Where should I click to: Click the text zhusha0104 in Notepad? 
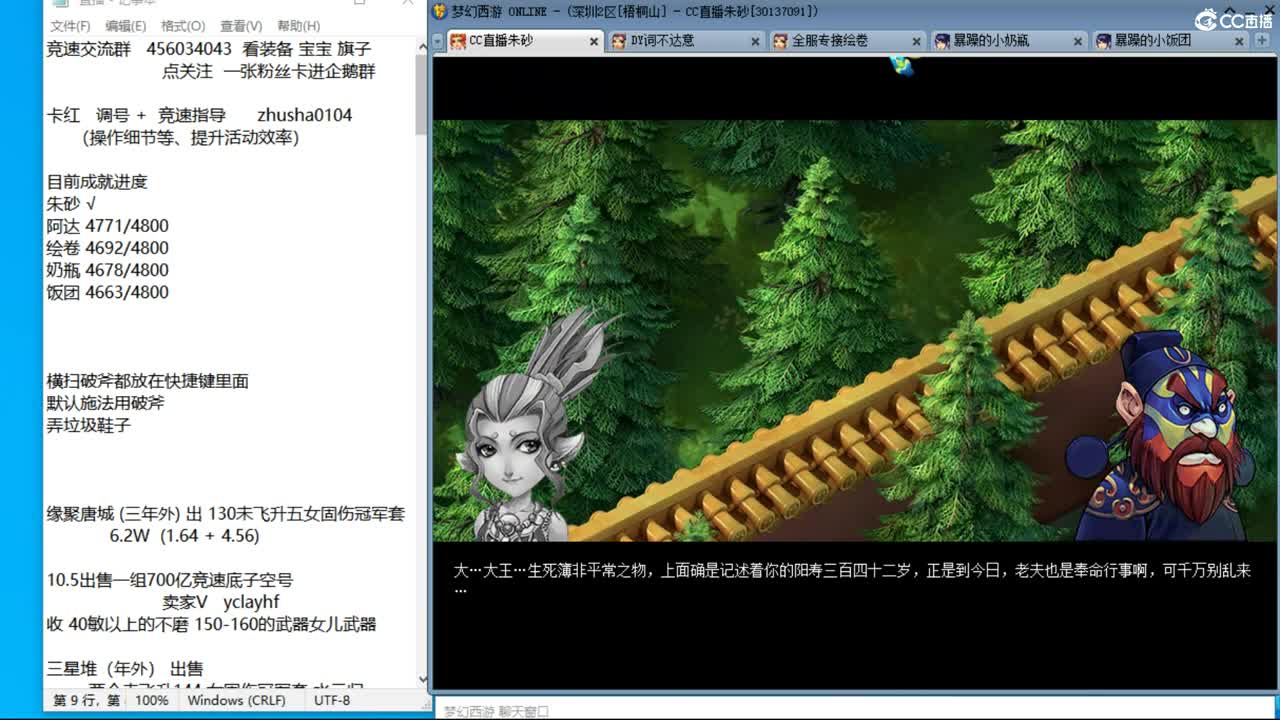[305, 115]
